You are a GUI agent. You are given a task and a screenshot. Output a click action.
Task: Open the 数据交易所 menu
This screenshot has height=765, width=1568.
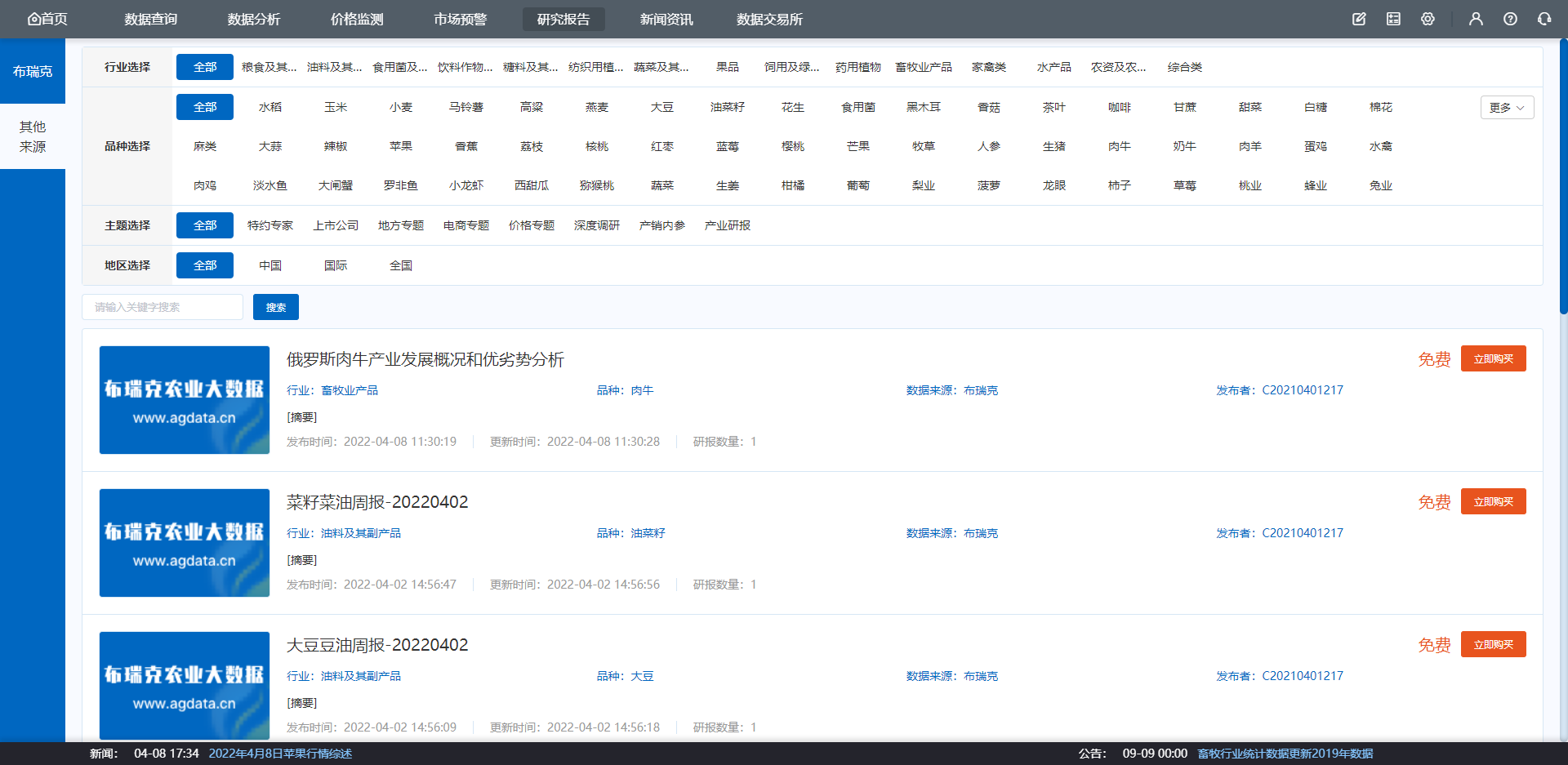click(x=769, y=19)
